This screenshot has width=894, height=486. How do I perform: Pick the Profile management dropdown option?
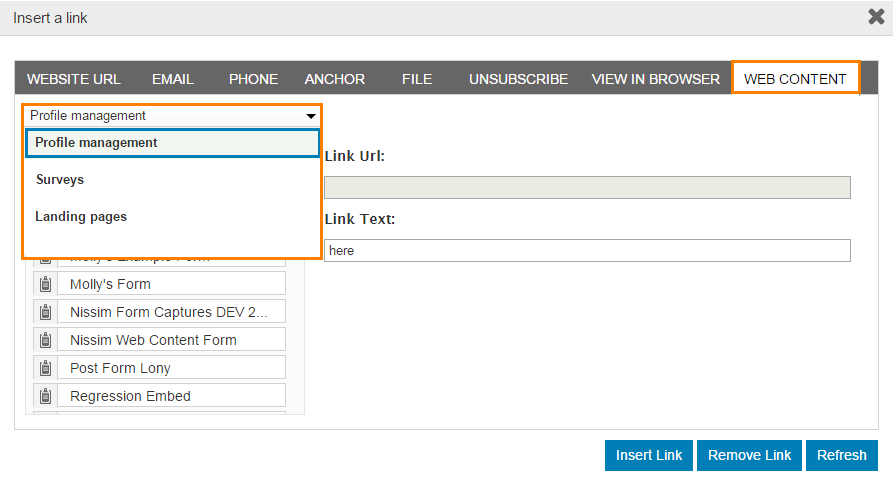[96, 143]
